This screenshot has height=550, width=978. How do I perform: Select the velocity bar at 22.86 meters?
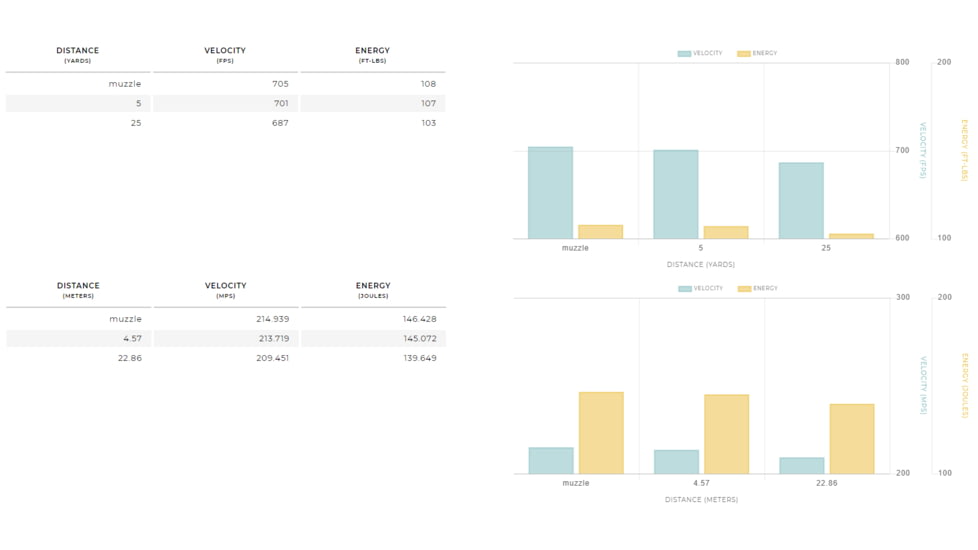pyautogui.click(x=801, y=465)
